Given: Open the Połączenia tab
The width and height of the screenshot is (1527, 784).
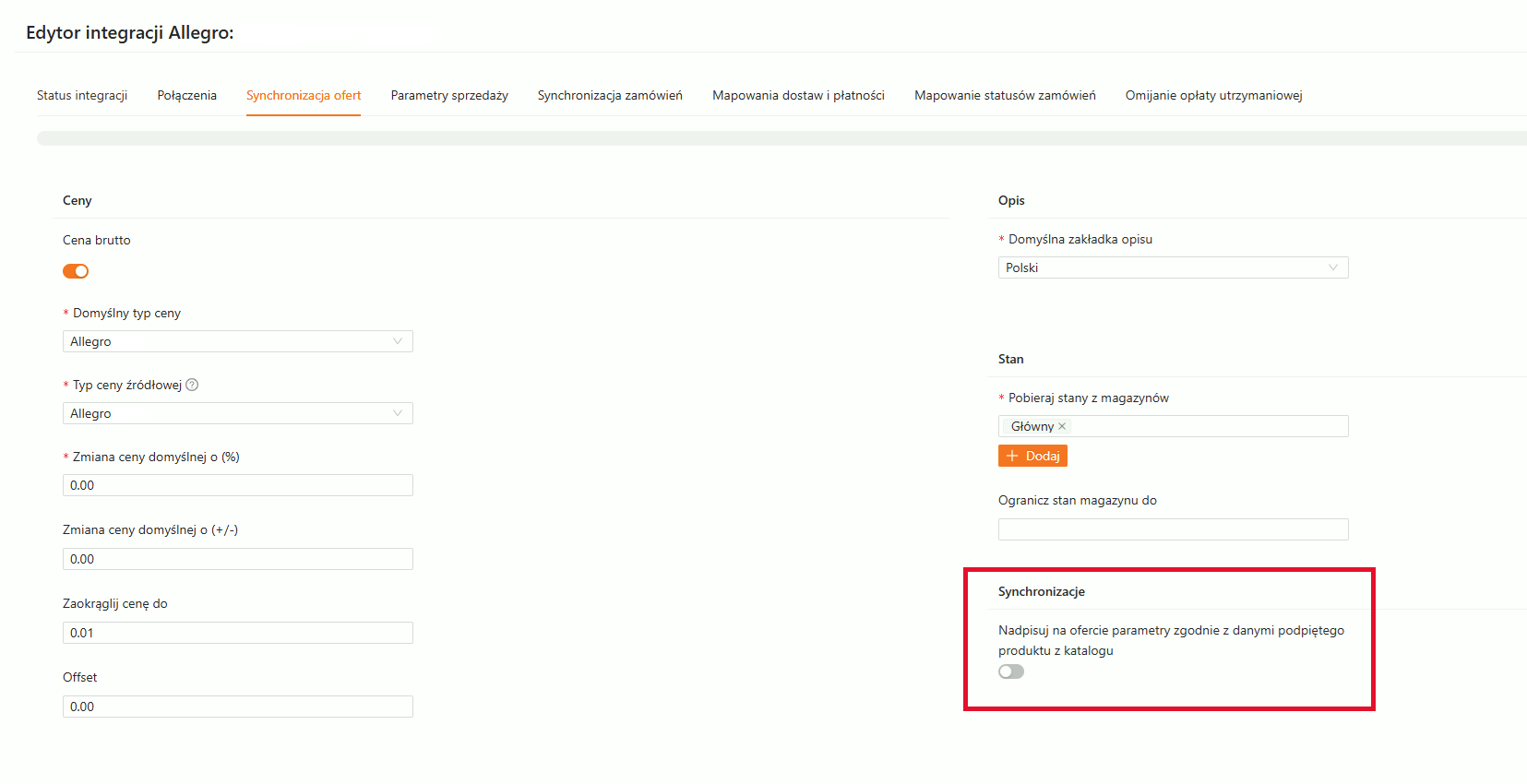Looking at the screenshot, I should pos(187,95).
